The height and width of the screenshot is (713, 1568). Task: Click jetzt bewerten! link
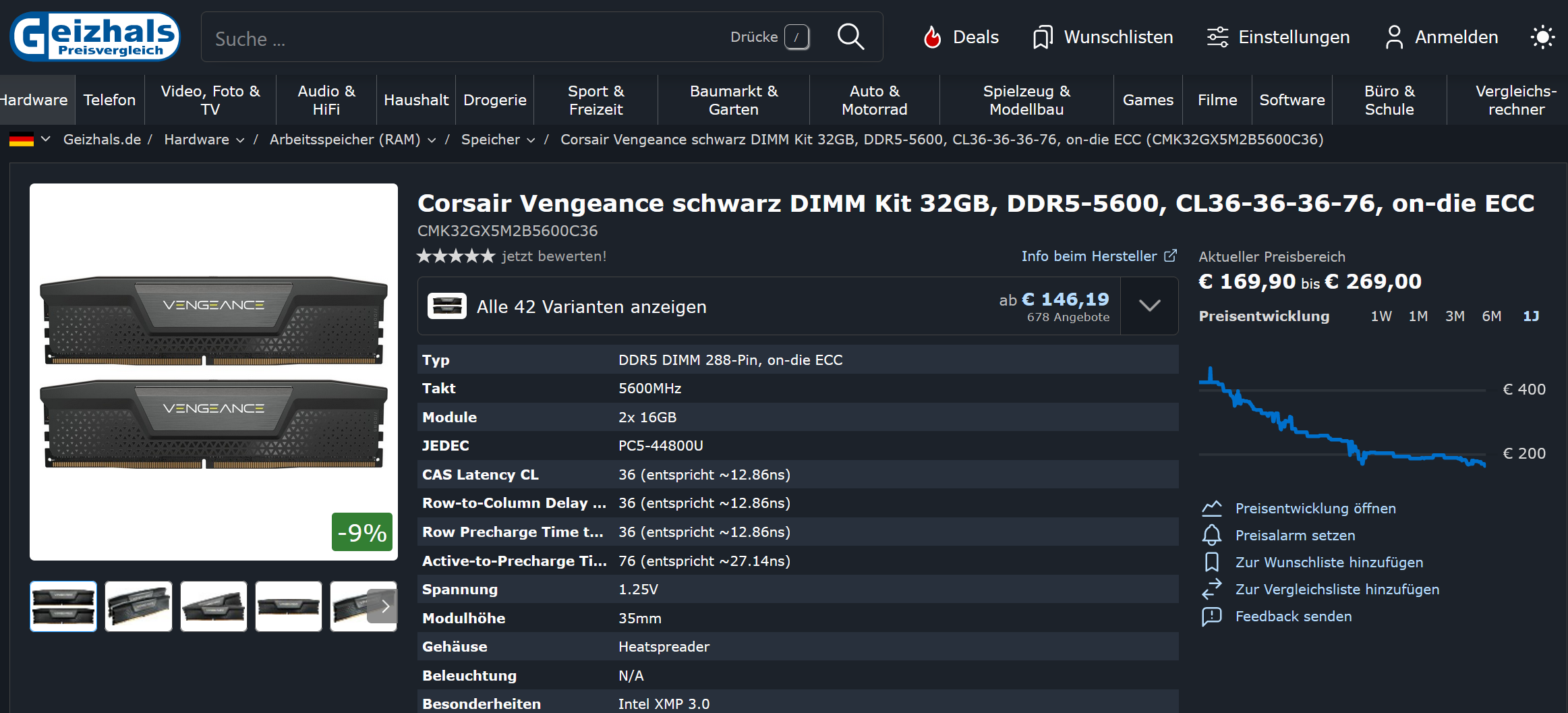click(554, 256)
